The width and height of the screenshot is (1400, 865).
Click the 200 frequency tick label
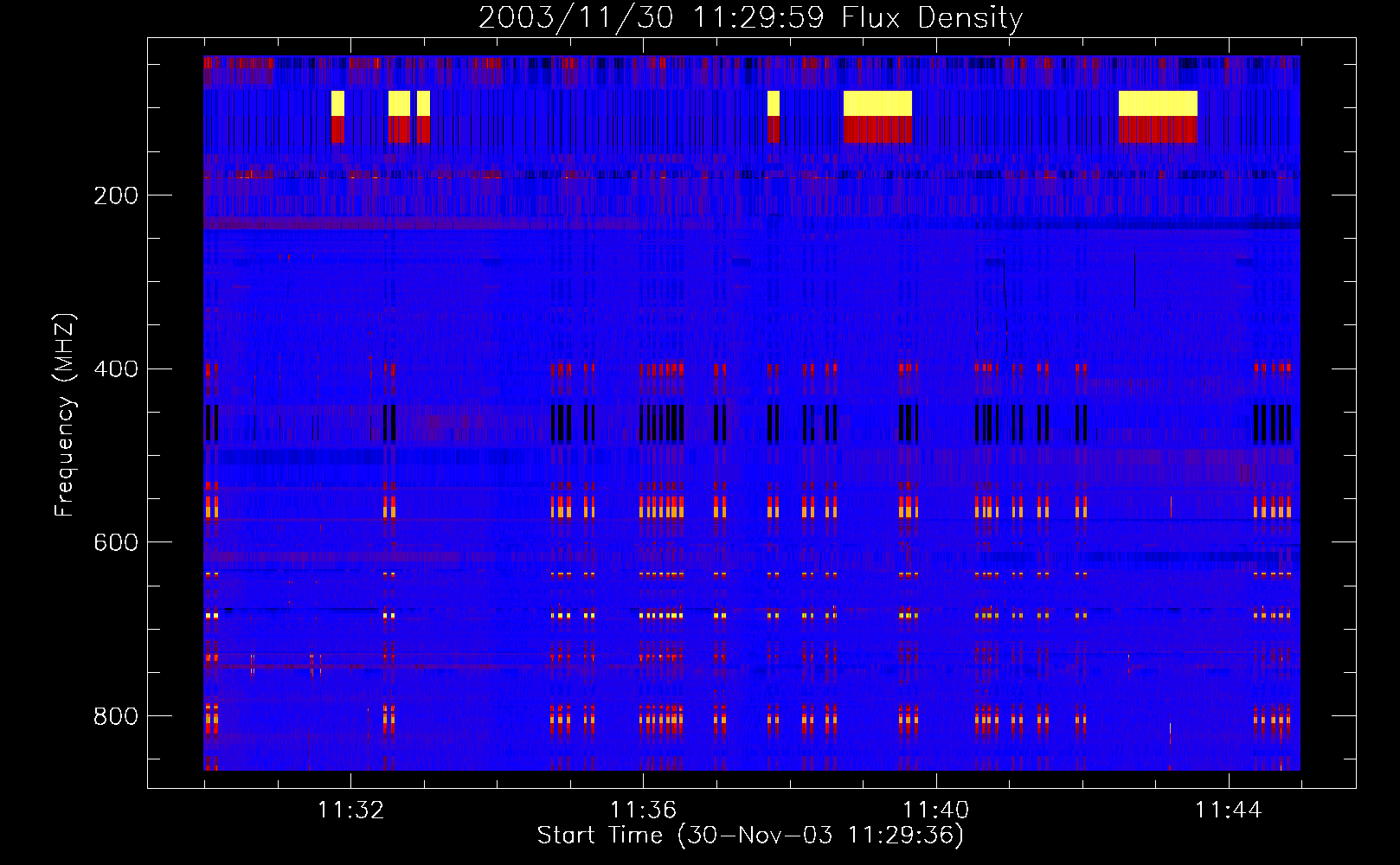116,195
